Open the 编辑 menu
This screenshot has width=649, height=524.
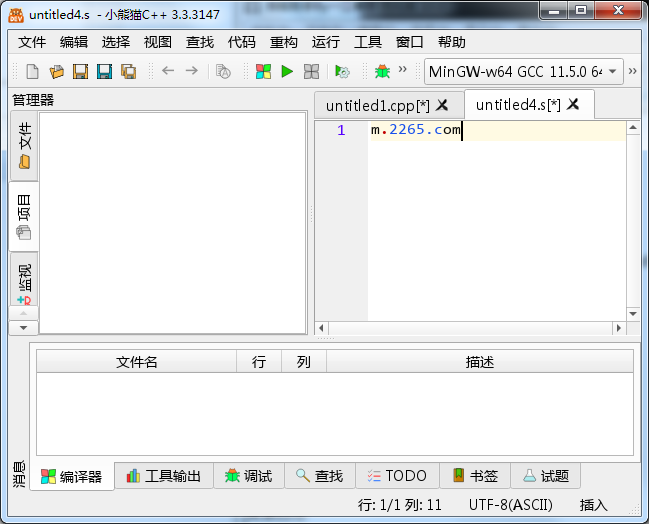(74, 42)
